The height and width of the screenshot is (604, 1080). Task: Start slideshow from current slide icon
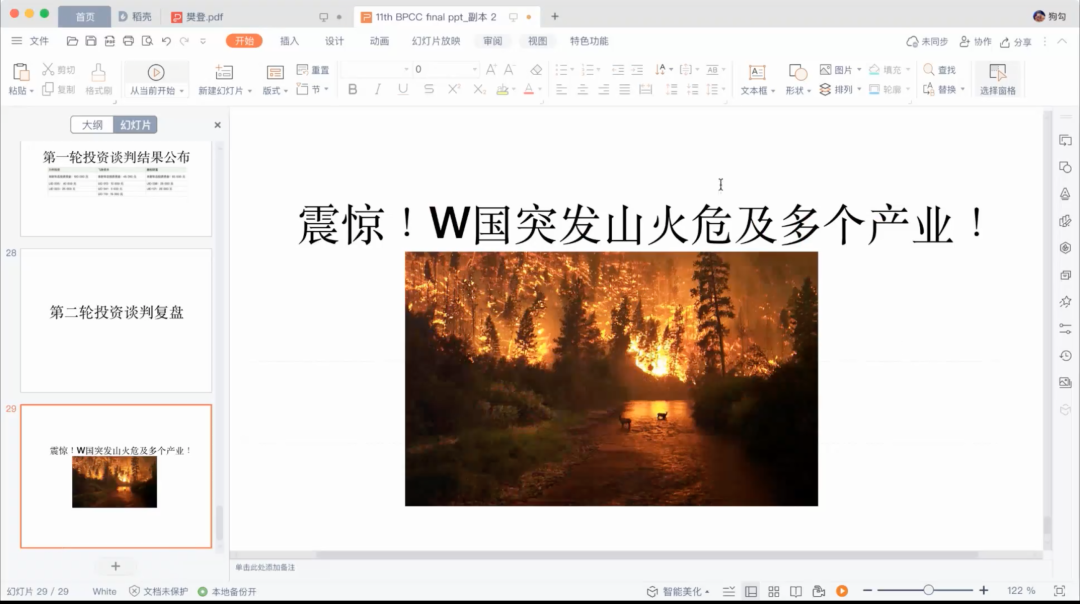[156, 73]
